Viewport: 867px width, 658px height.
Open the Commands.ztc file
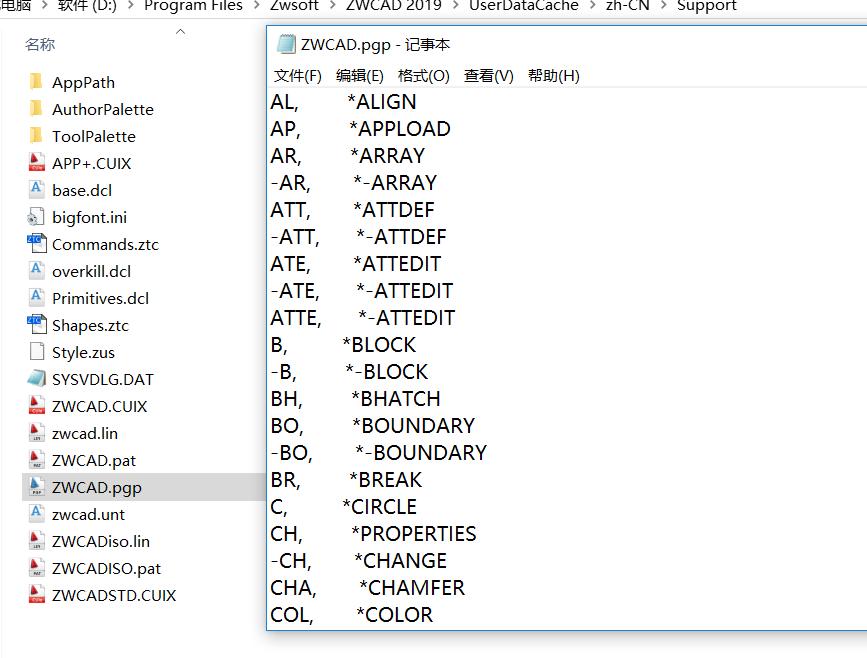pos(103,244)
